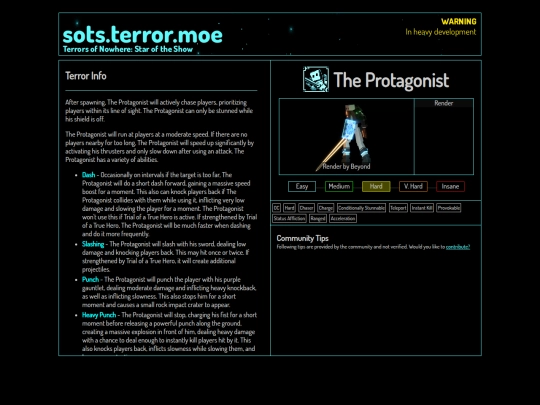Click the WARNING label in header
540x405 pixels.
pyautogui.click(x=459, y=22)
